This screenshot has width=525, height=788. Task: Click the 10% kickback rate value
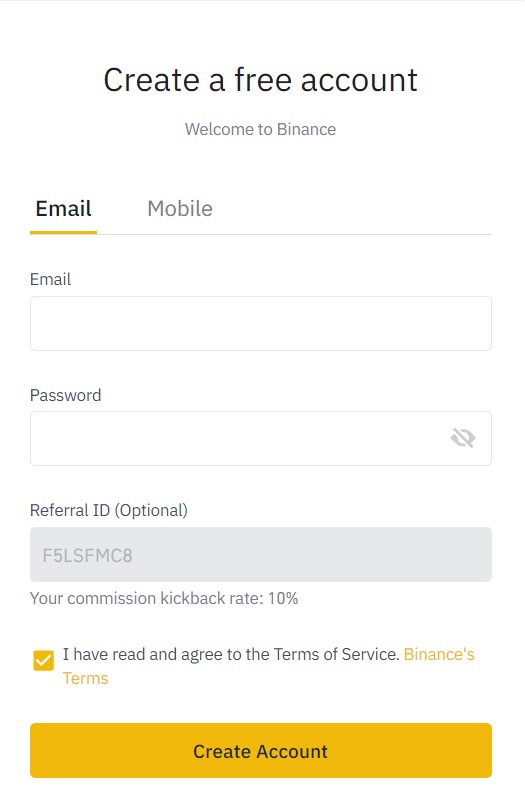(283, 598)
